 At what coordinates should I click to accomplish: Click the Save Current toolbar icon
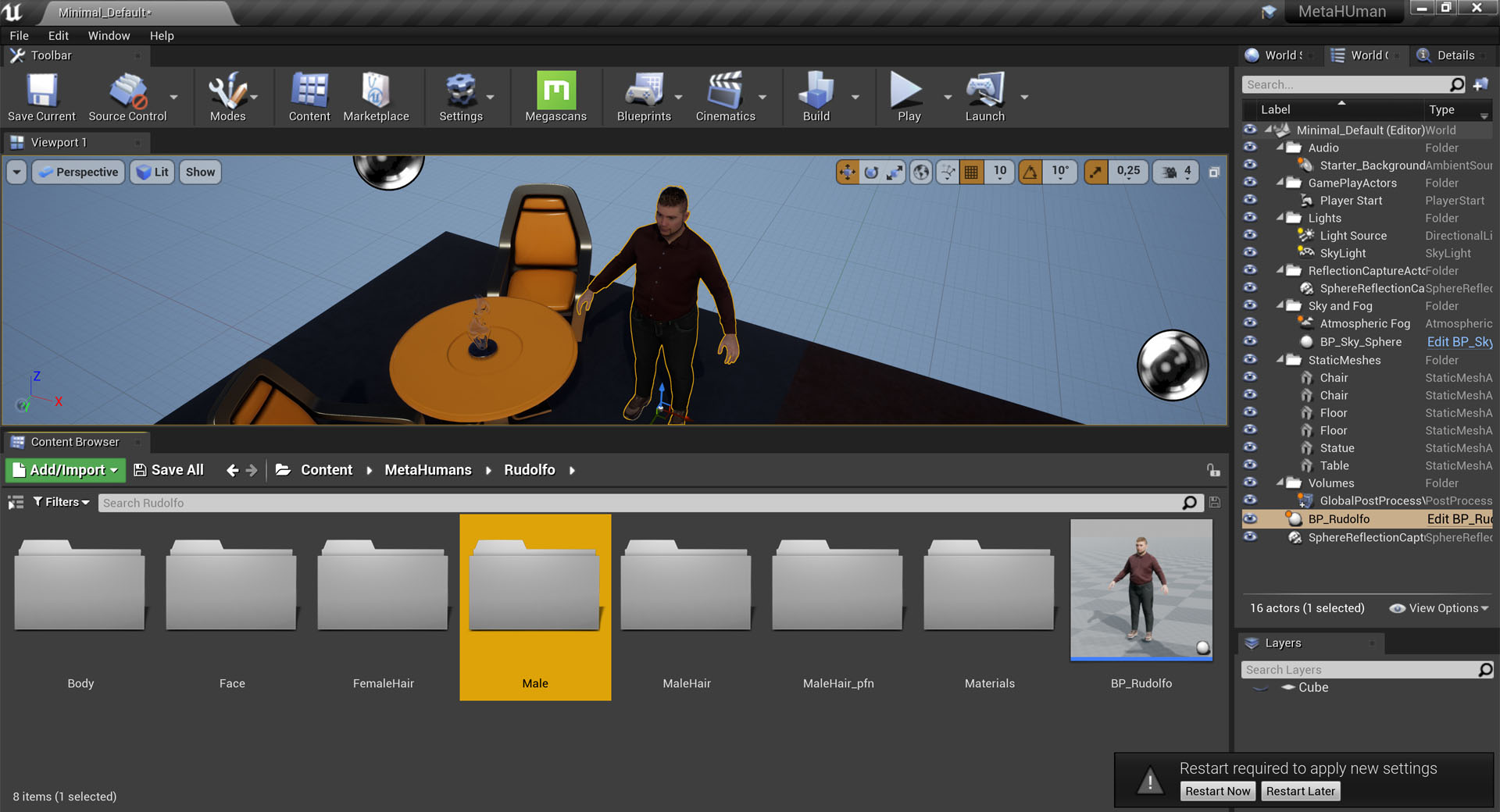click(x=41, y=97)
